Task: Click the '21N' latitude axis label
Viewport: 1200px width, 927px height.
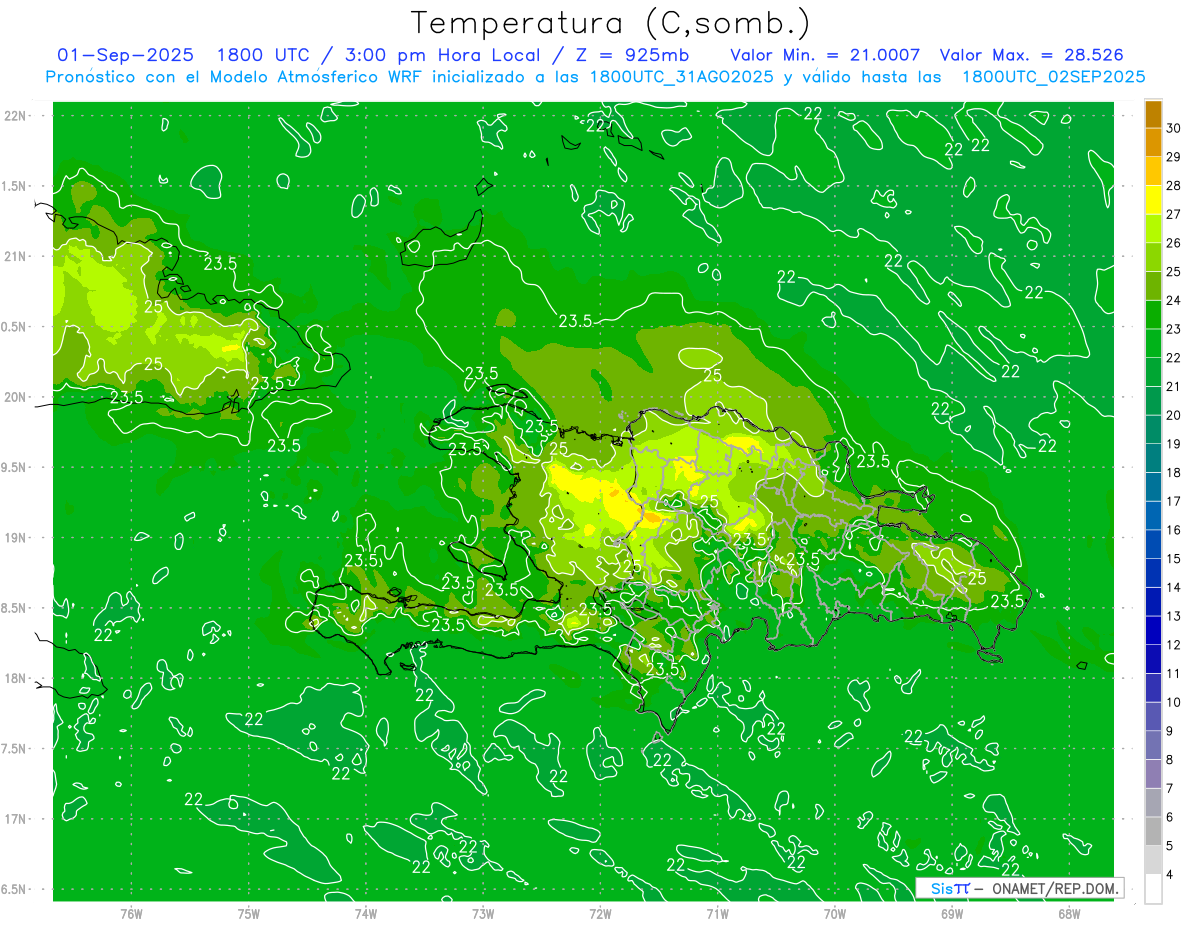Action: click(15, 256)
